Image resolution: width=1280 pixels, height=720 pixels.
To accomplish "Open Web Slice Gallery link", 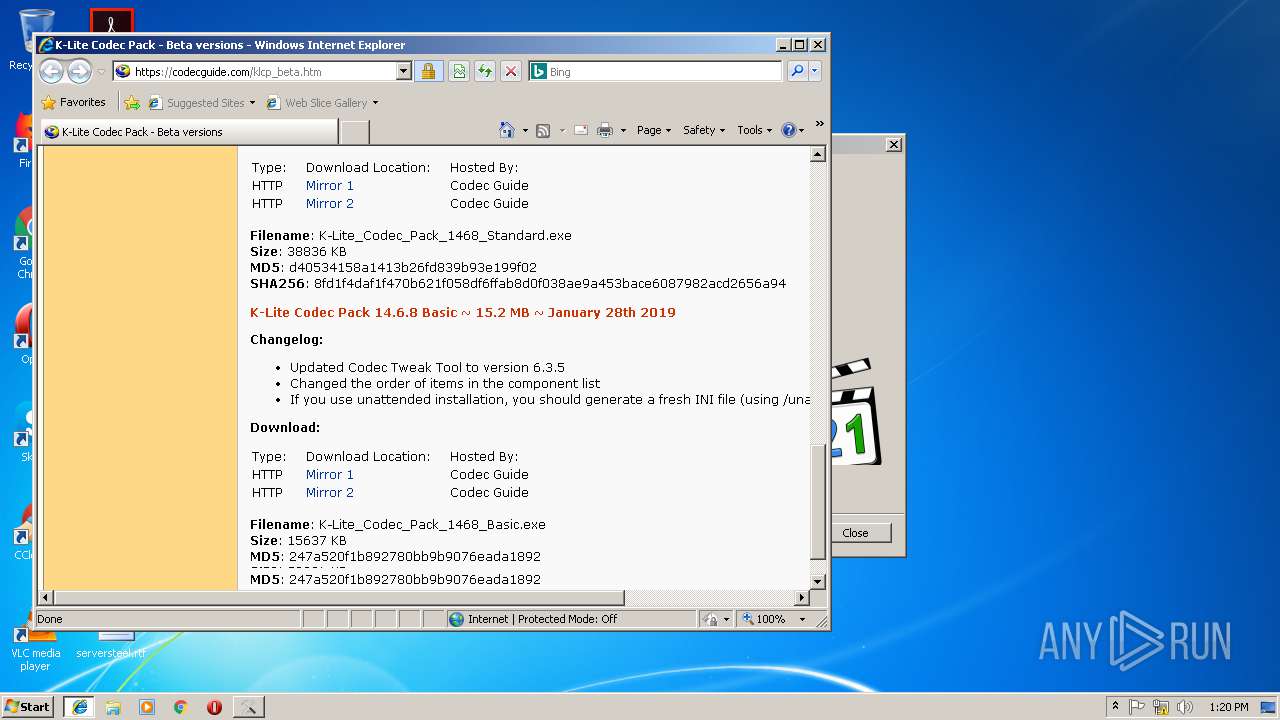I will point(322,102).
